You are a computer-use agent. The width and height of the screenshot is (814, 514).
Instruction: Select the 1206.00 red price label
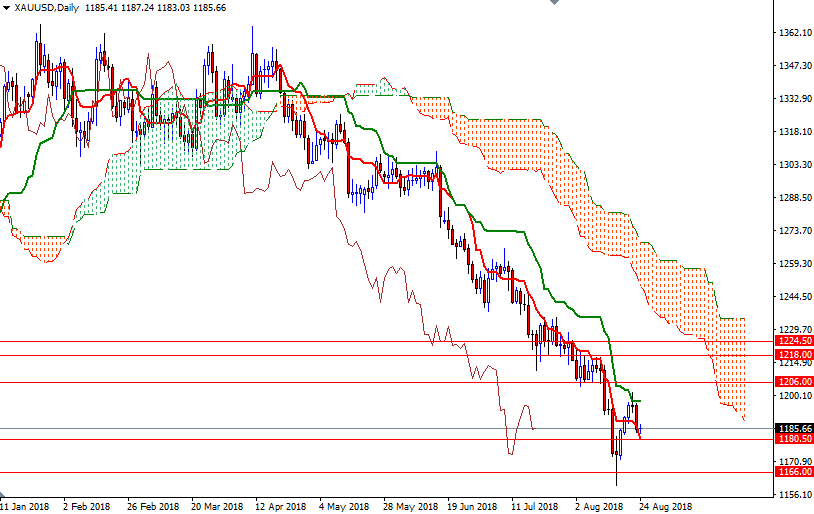(x=795, y=382)
